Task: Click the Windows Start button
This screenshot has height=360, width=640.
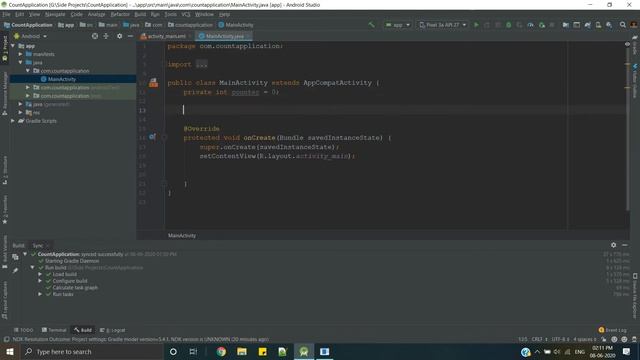Action: coord(9,351)
